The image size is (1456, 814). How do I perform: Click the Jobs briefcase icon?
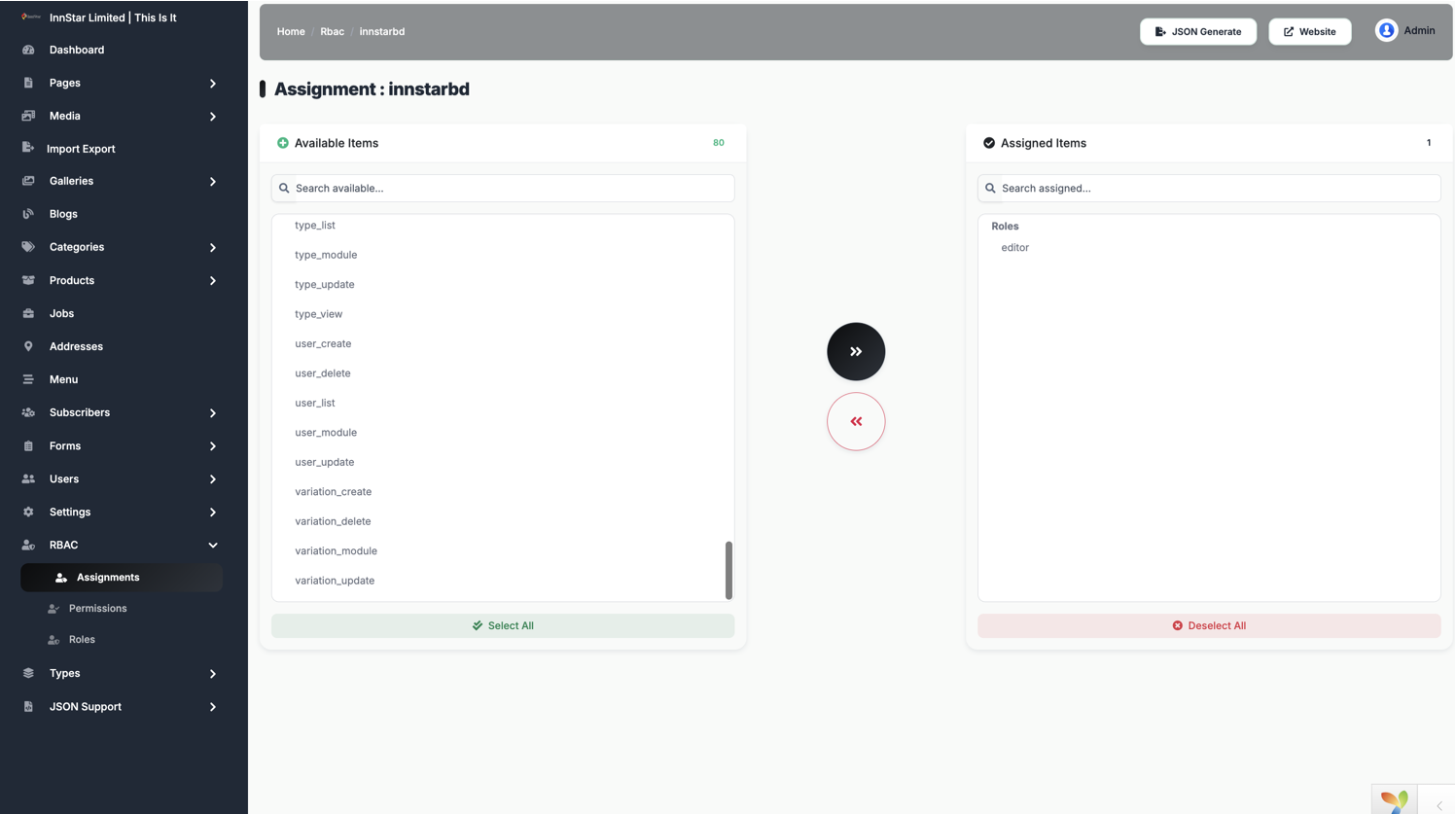click(28, 313)
